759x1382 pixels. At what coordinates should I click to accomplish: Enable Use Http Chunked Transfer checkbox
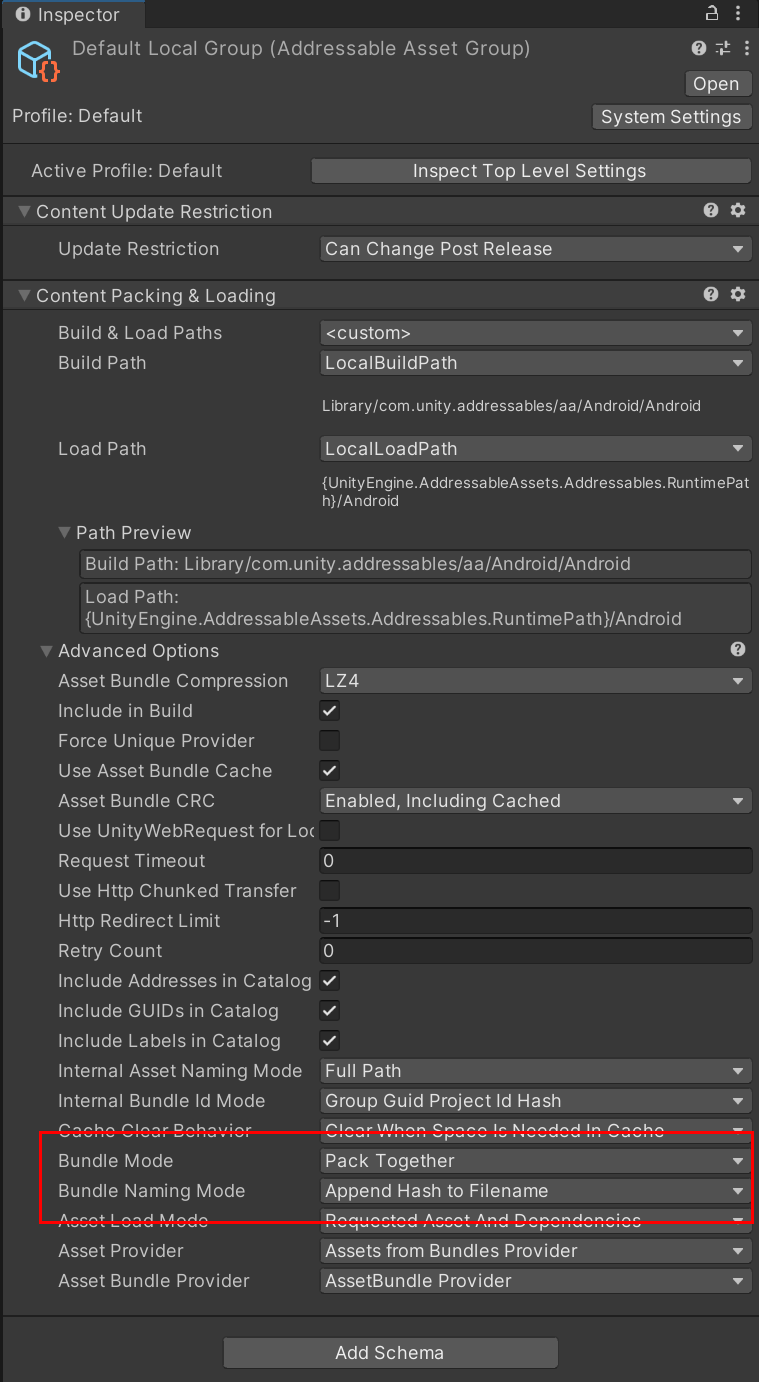[x=329, y=891]
